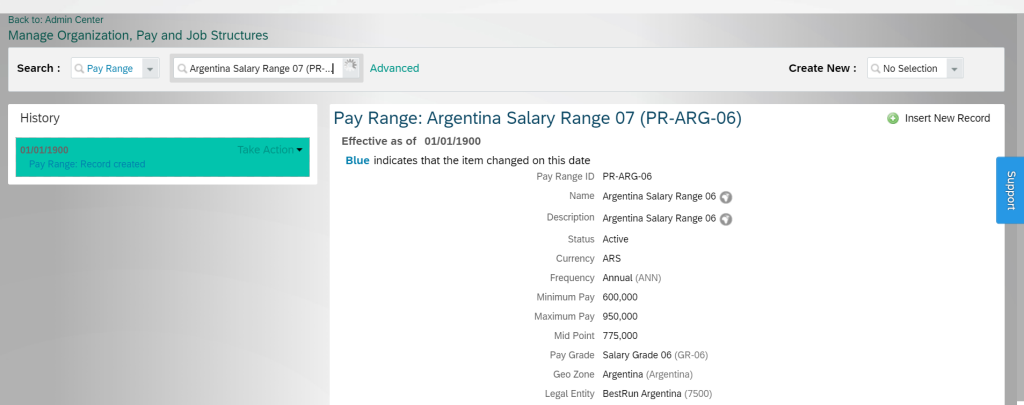
Task: Click the Pay Range text in the Search type box
Action: 110,69
